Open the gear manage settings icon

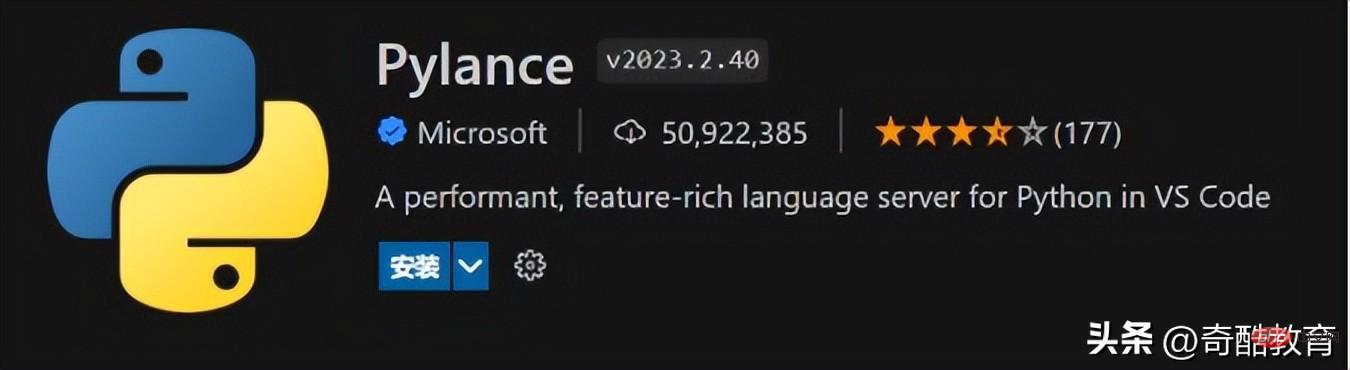tap(529, 265)
